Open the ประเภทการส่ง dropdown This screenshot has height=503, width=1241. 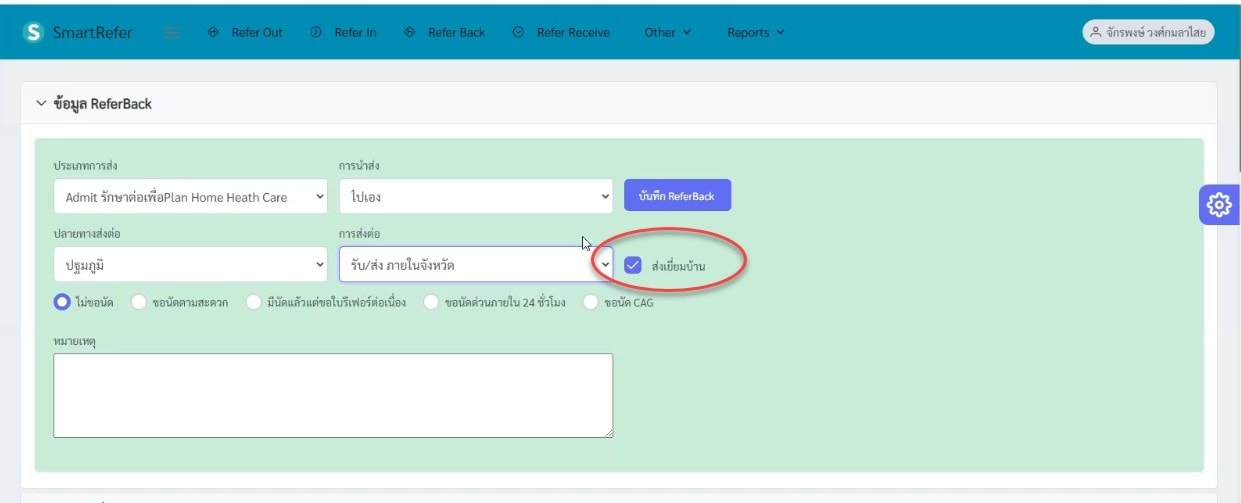(x=190, y=197)
